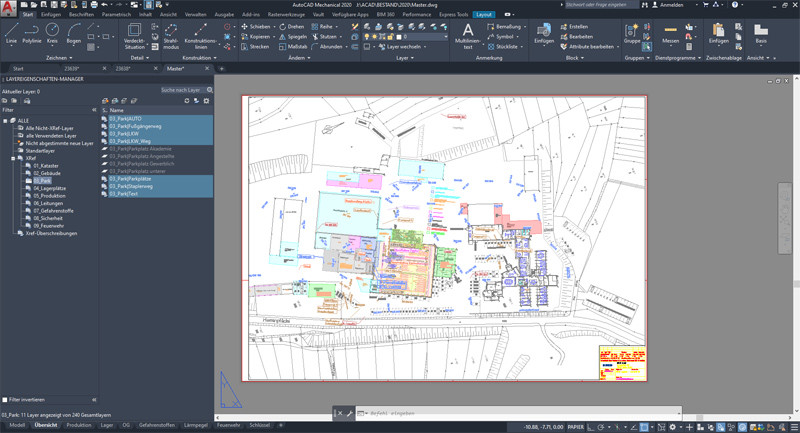
Task: Collapse the filter tree pane with the double-chevron
Action: [x=94, y=110]
